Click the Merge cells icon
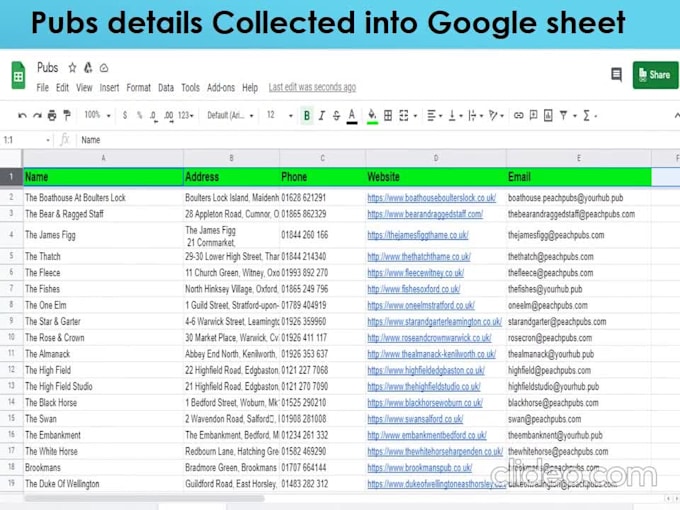The width and height of the screenshot is (680, 510). [x=404, y=115]
